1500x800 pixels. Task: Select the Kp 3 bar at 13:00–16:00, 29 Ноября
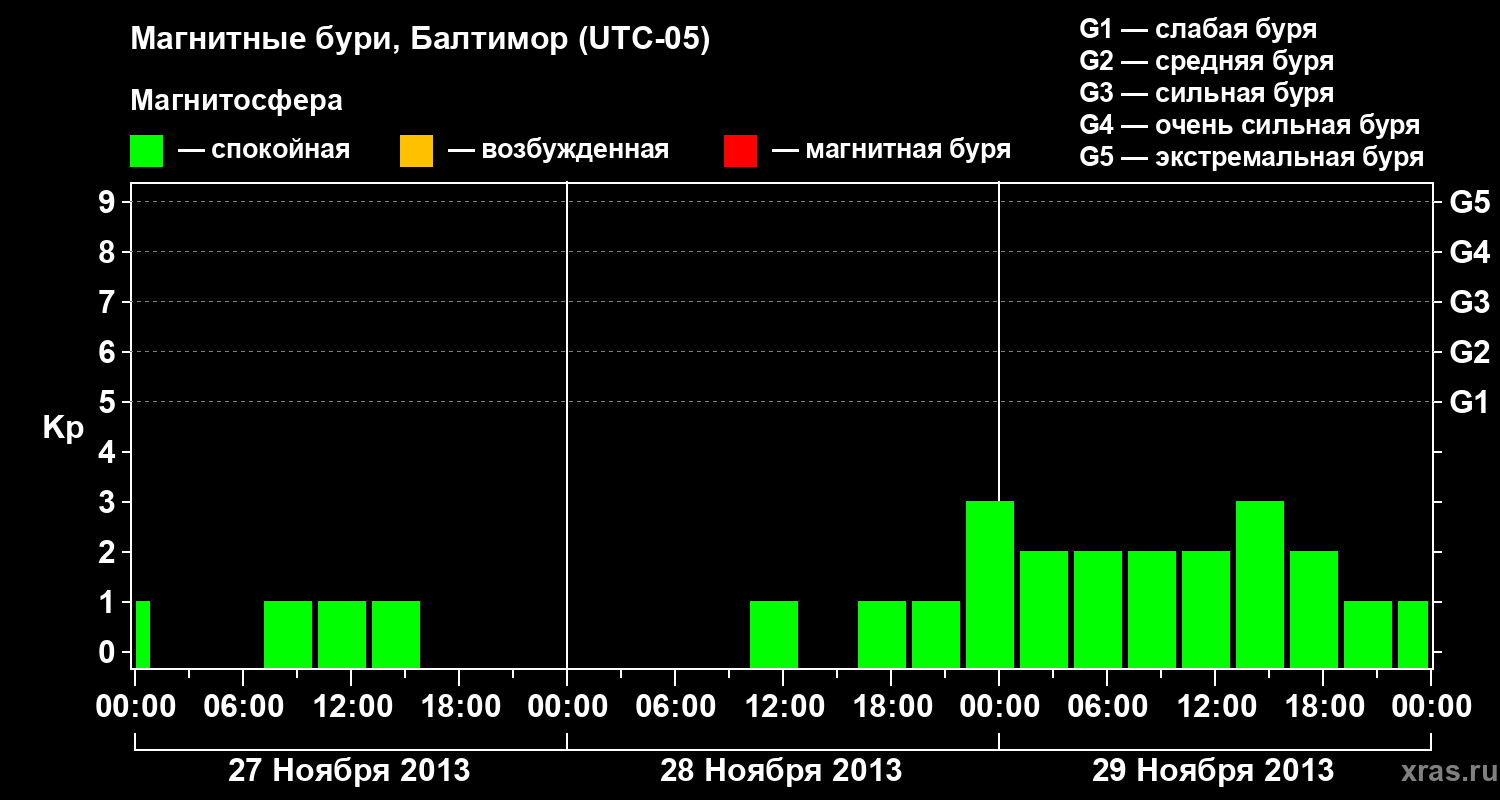coord(1260,584)
